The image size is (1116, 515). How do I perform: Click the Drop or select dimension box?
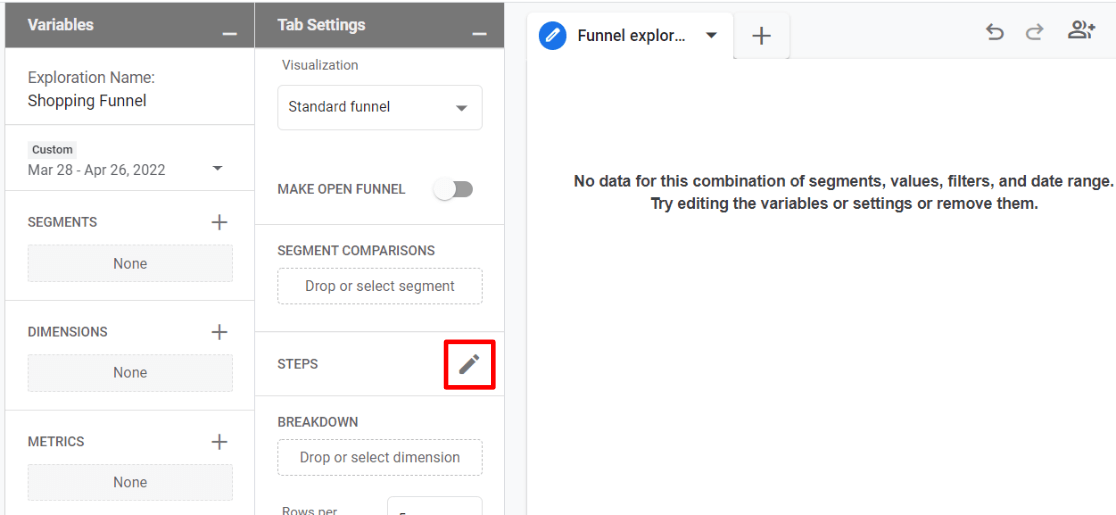380,457
